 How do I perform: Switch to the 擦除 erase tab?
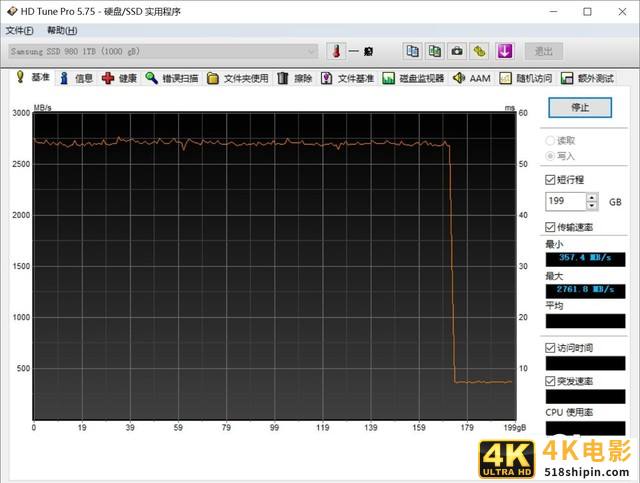pos(295,78)
